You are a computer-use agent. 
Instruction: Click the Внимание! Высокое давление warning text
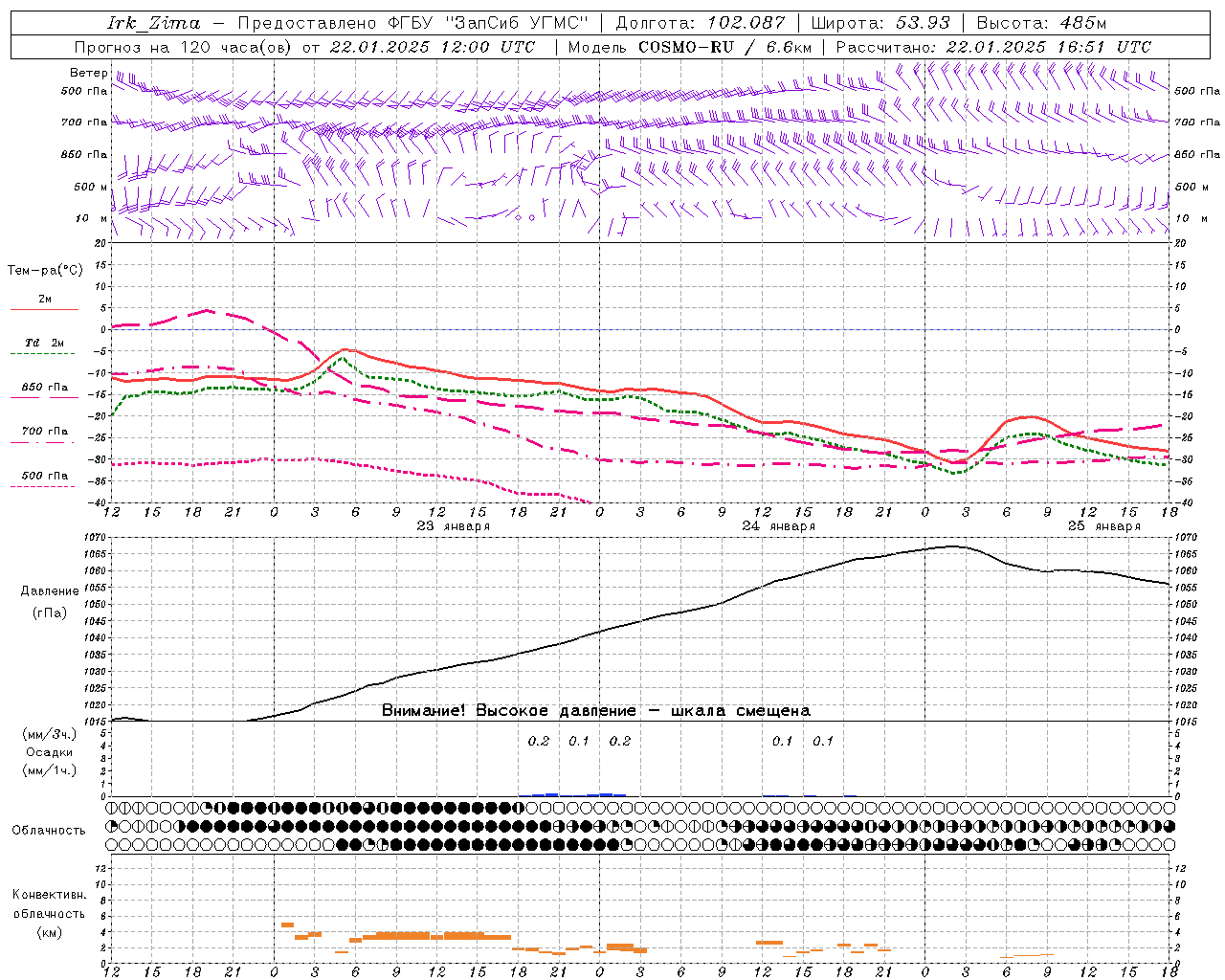click(x=596, y=711)
